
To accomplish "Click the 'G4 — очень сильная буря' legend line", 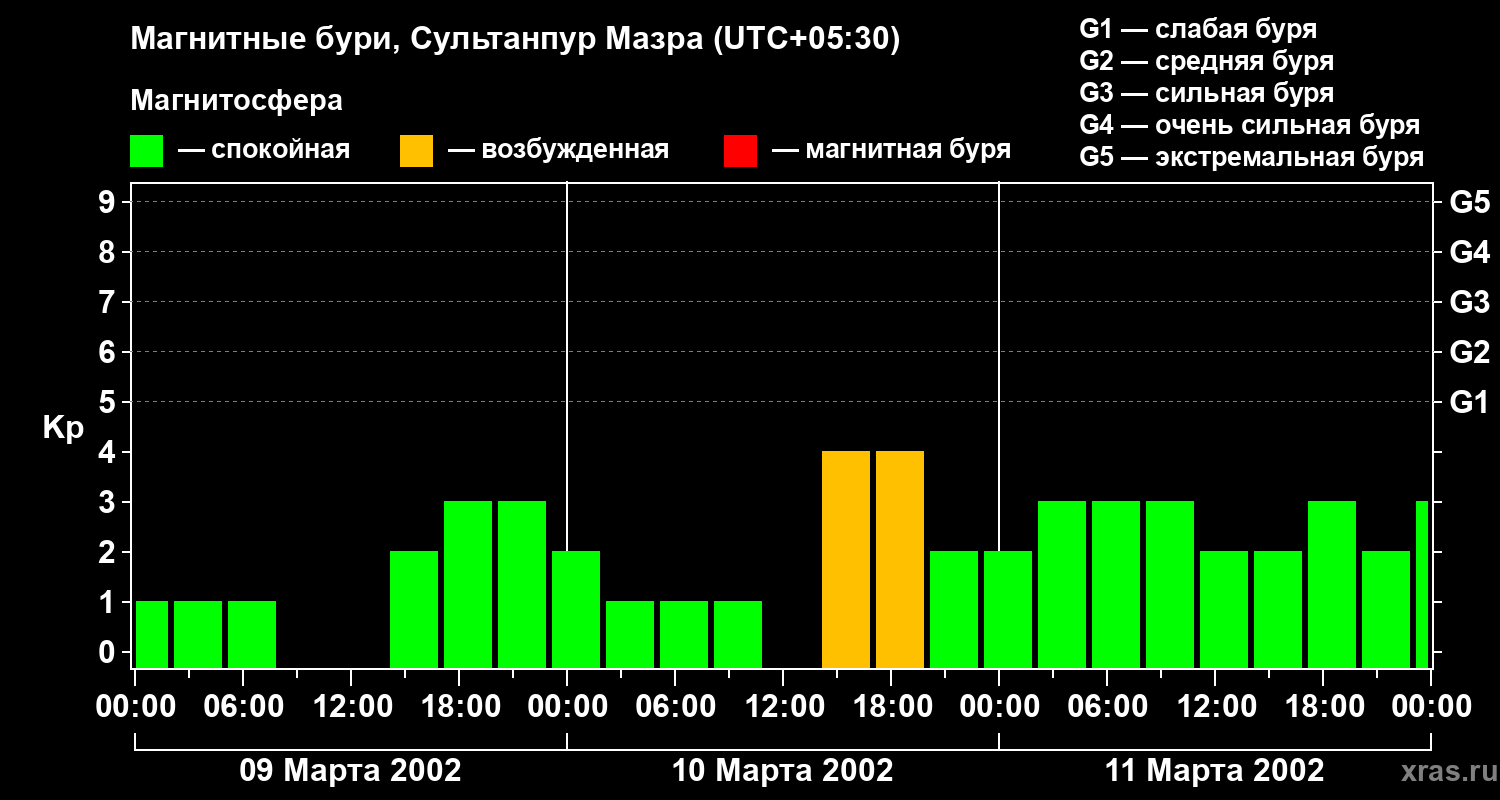I will [1250, 125].
